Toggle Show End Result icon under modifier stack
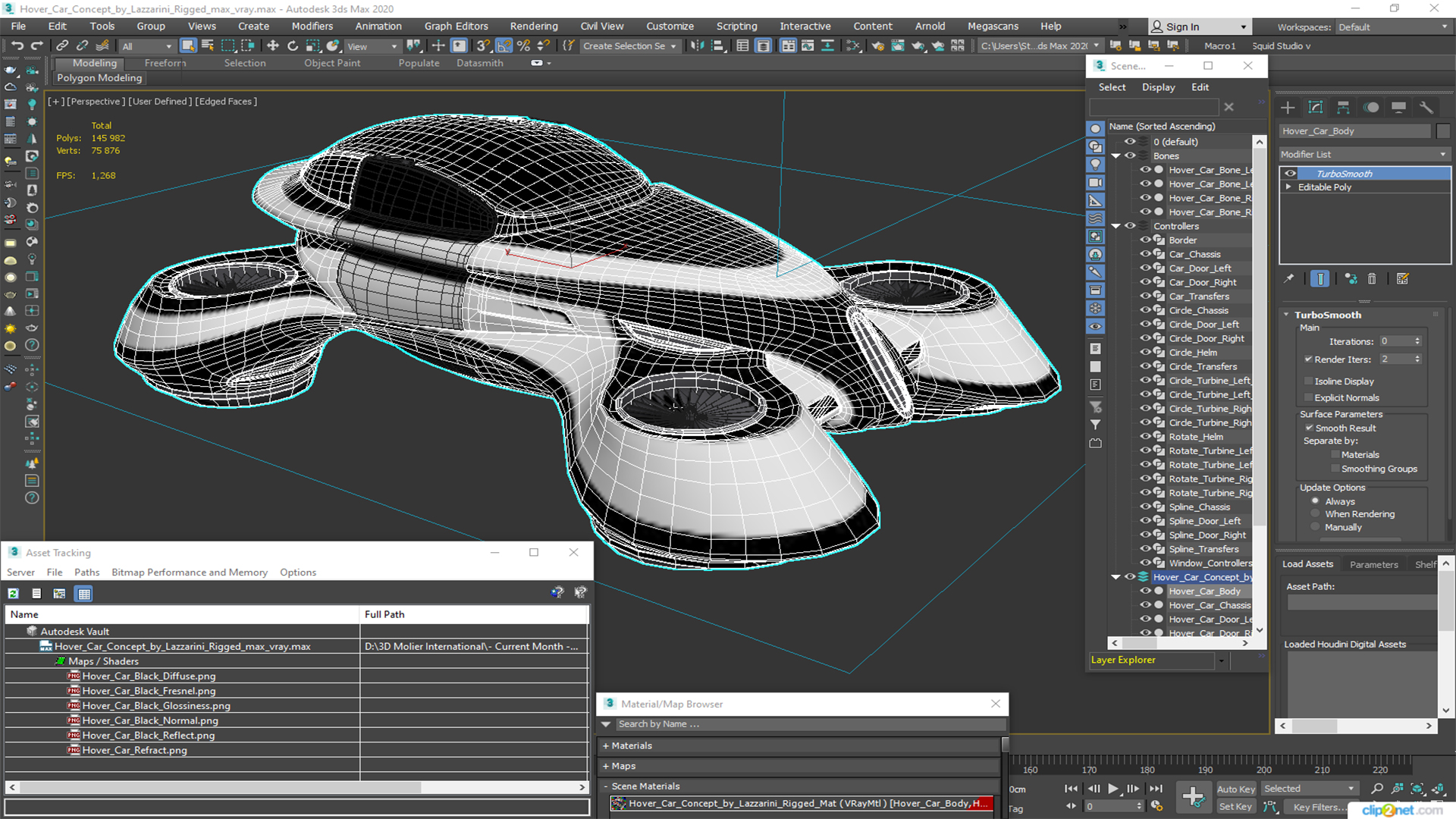Image resolution: width=1456 pixels, height=819 pixels. coord(1320,279)
